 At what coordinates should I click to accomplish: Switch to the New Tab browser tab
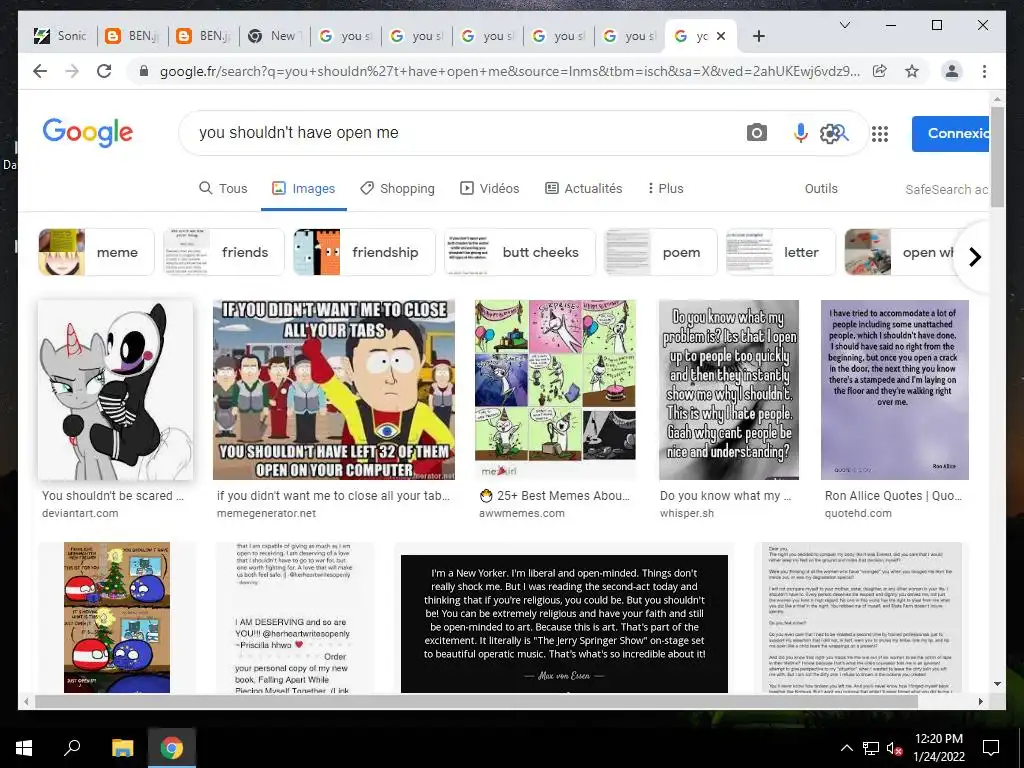tap(275, 36)
